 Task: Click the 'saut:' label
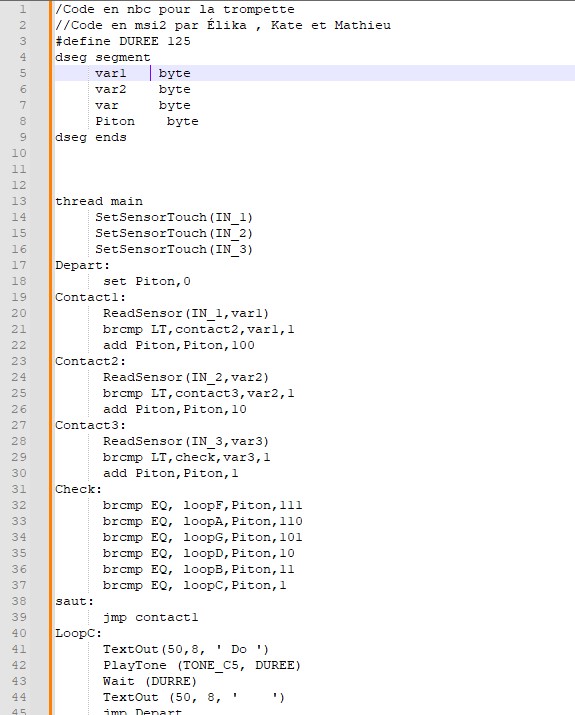[x=74, y=601]
